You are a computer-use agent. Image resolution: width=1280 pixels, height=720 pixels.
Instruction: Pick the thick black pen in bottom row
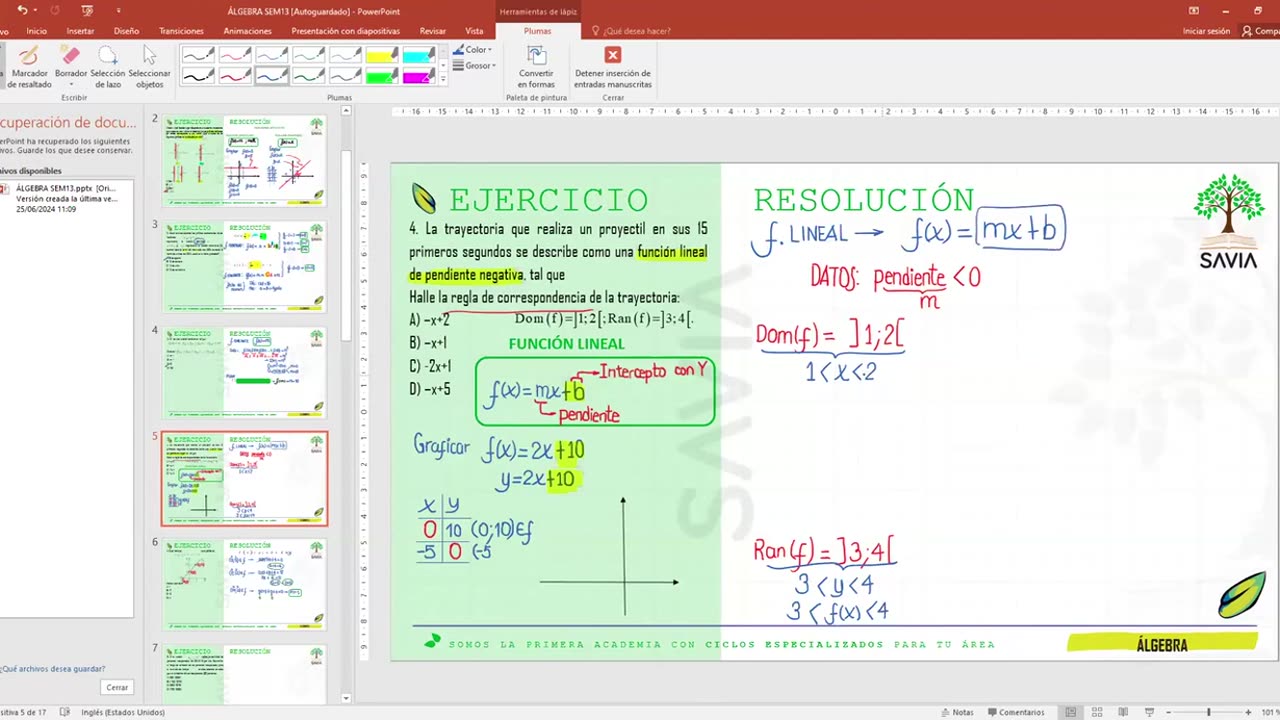[x=198, y=75]
